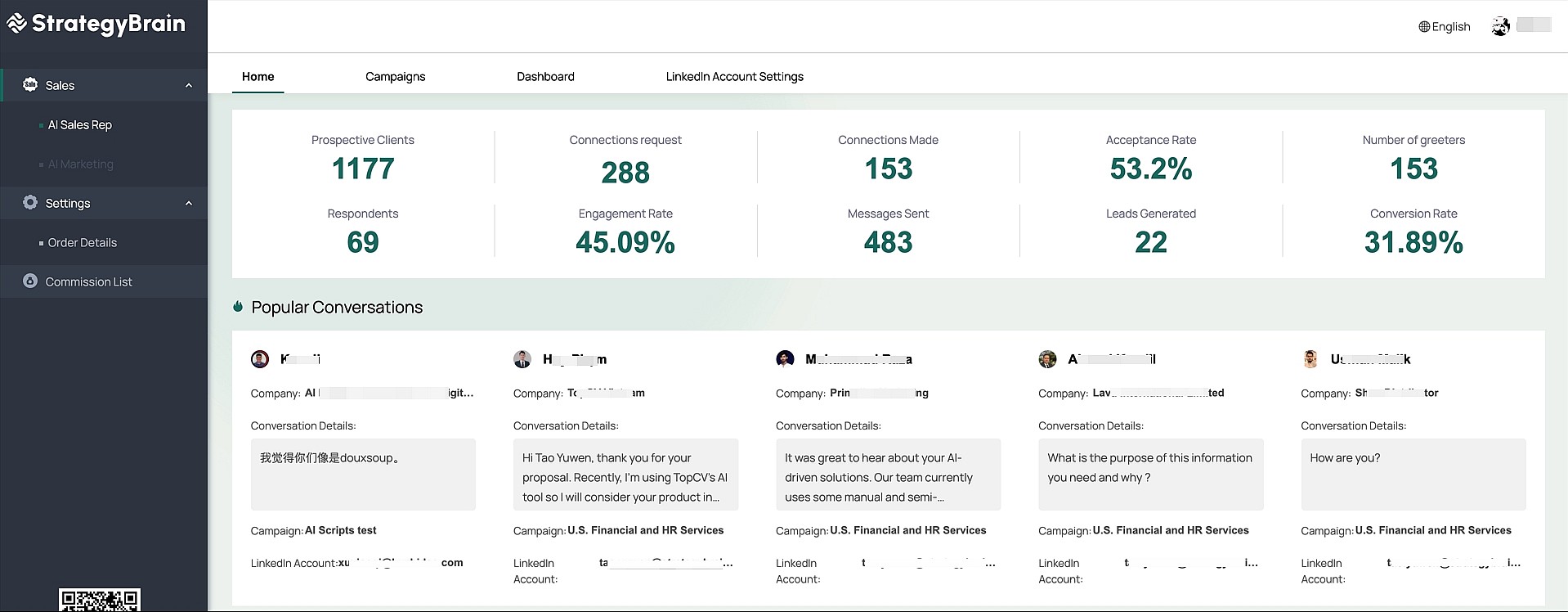Switch to the Dashboard tab

(545, 77)
